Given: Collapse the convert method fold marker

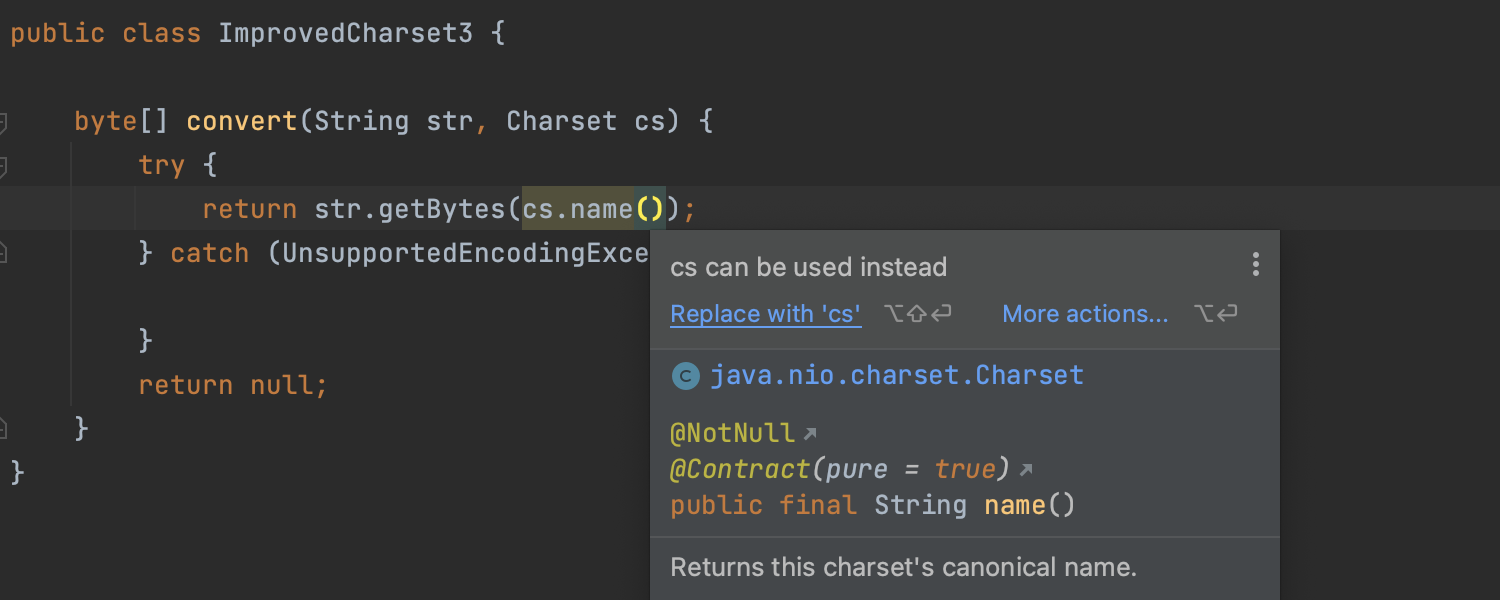Looking at the screenshot, I should coord(3,123).
